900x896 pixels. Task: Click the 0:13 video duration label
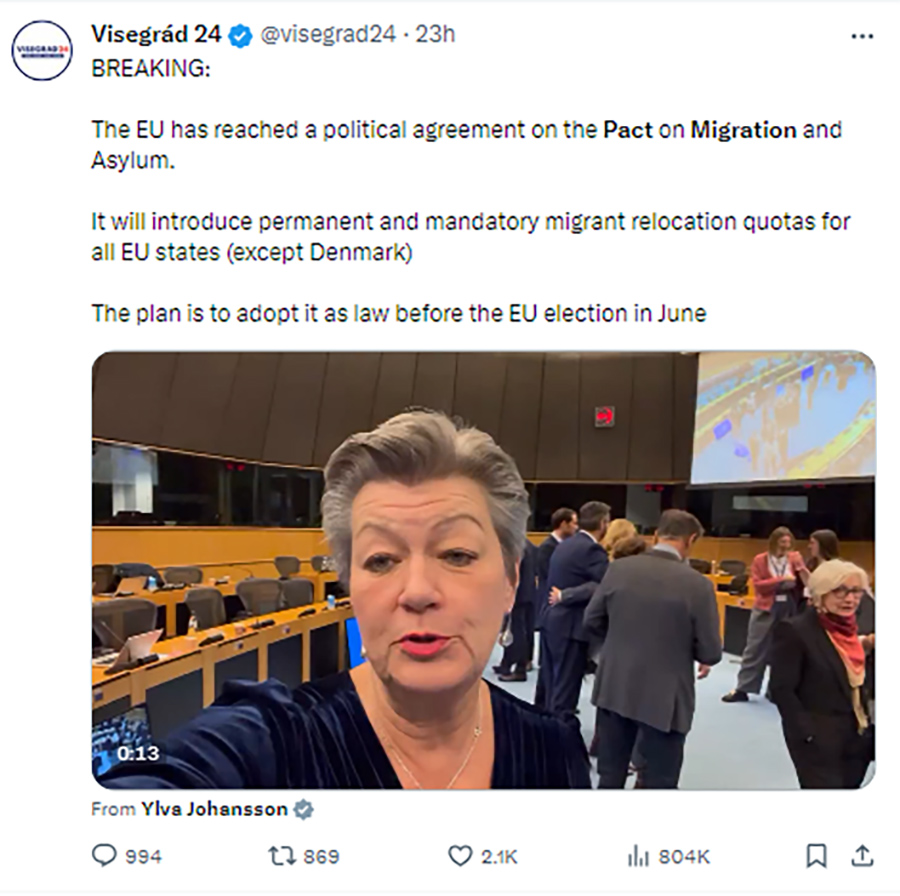click(137, 753)
